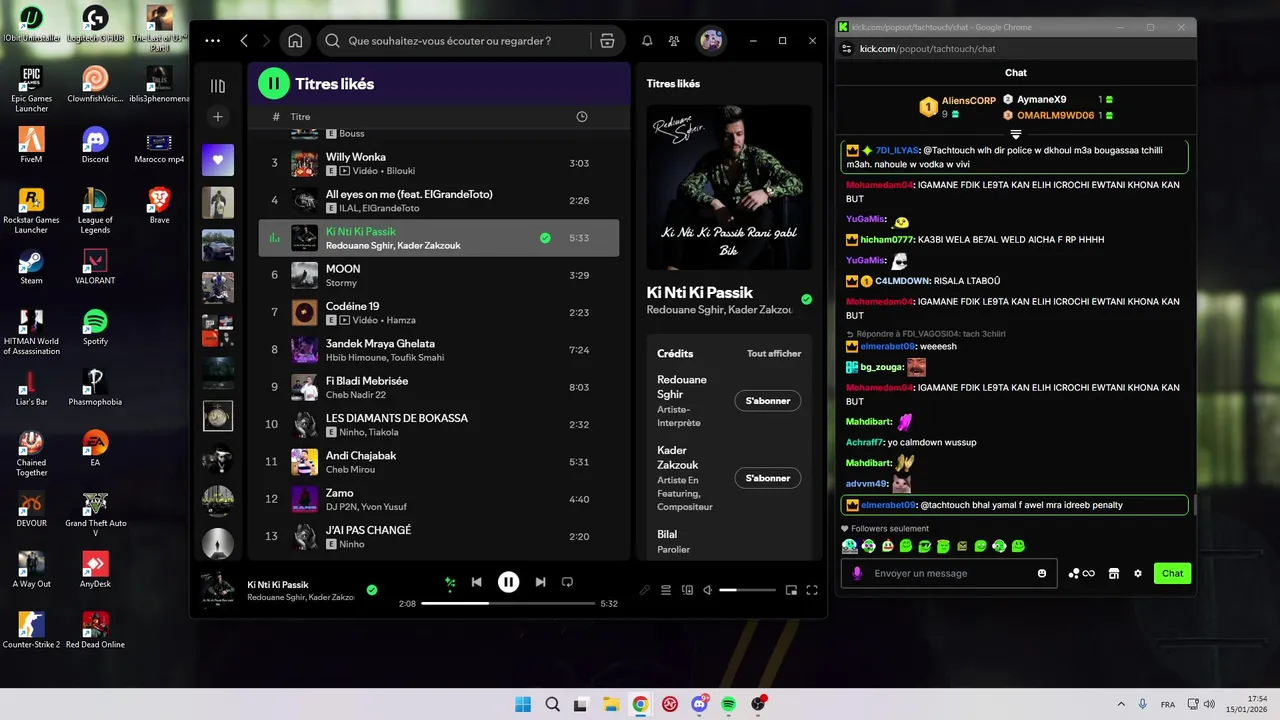Open Kick chat settings gear

pyautogui.click(x=1138, y=573)
